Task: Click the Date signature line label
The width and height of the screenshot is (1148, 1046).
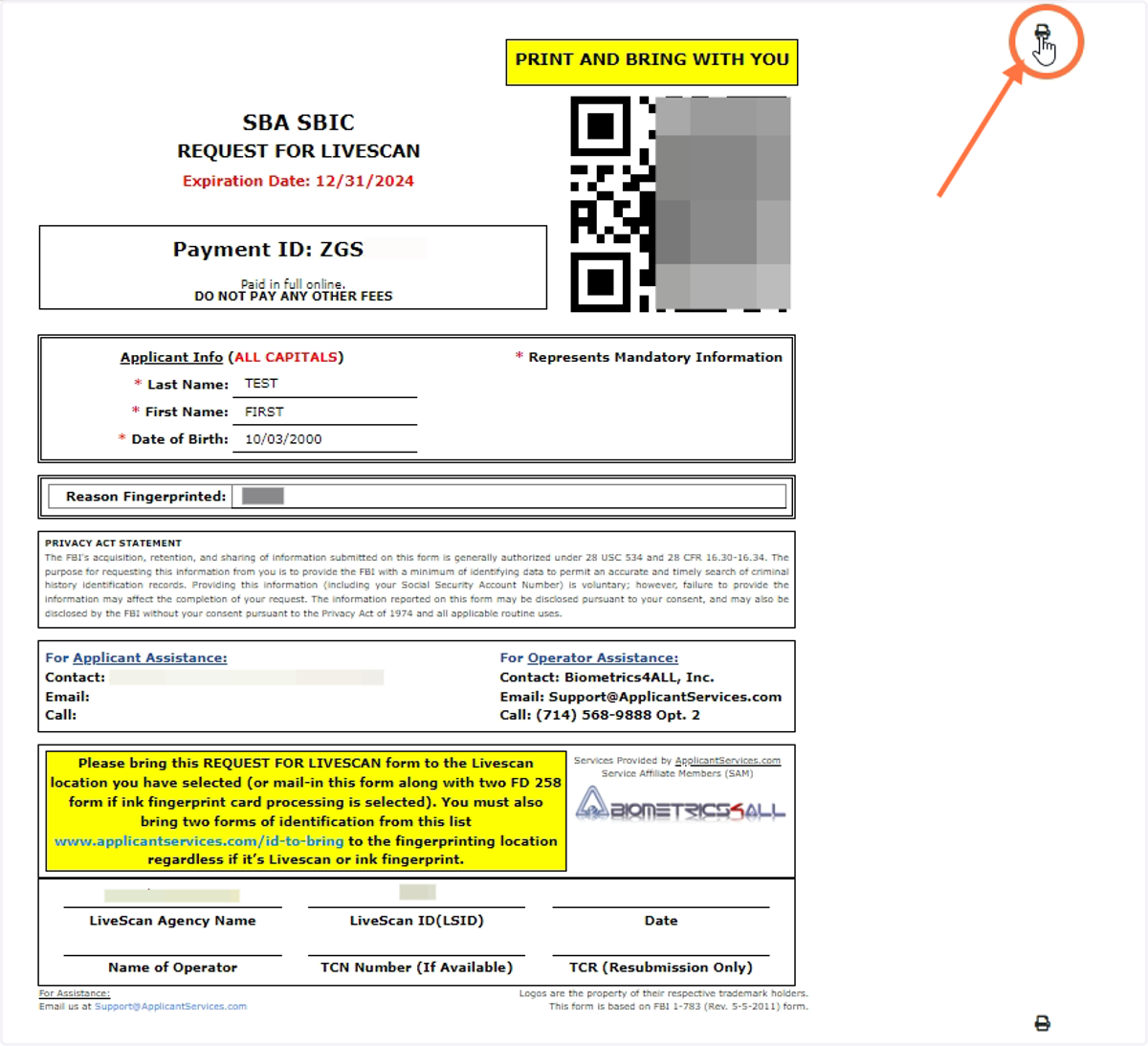Action: pyautogui.click(x=661, y=921)
